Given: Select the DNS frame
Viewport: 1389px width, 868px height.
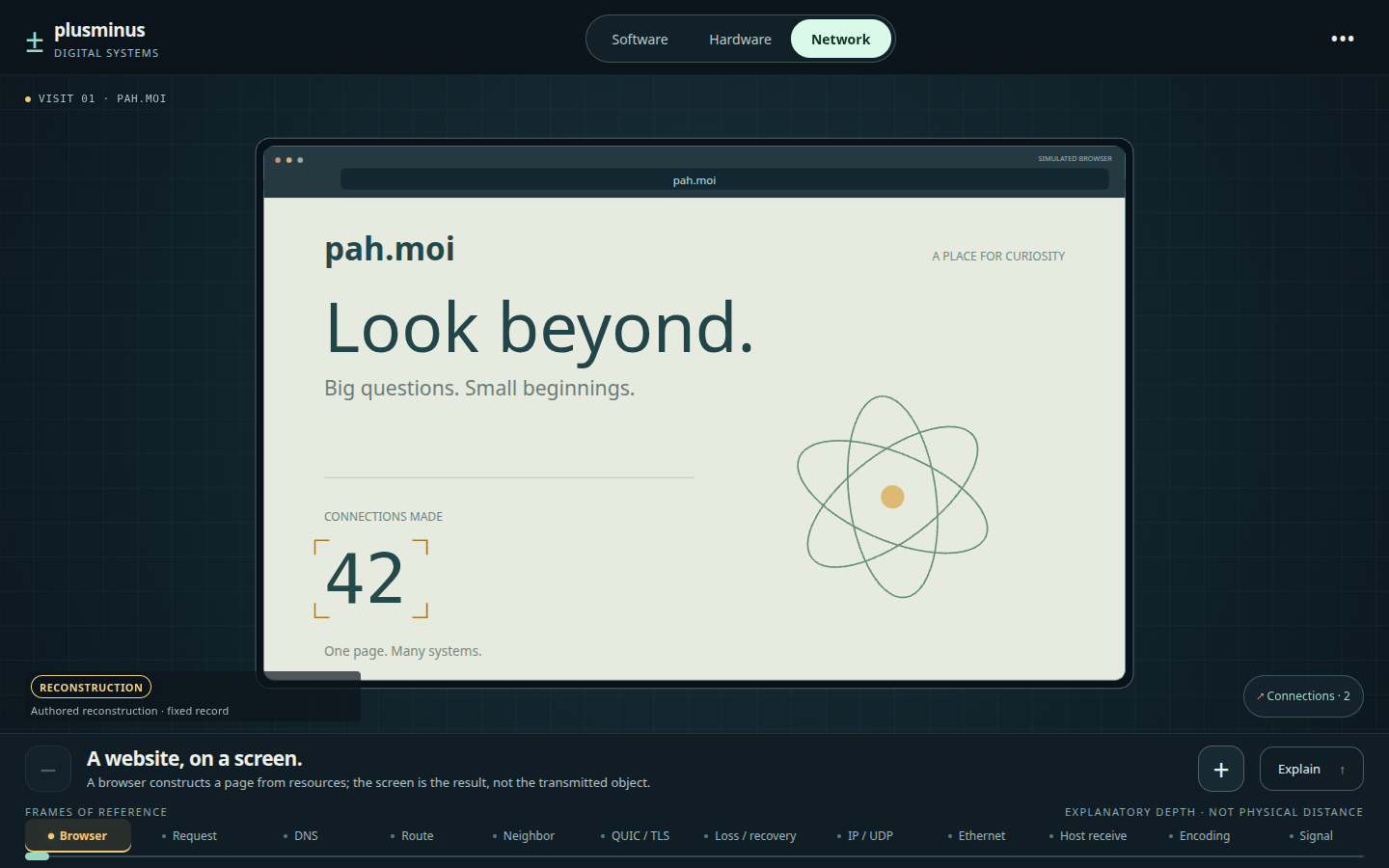Looking at the screenshot, I should coord(301,836).
